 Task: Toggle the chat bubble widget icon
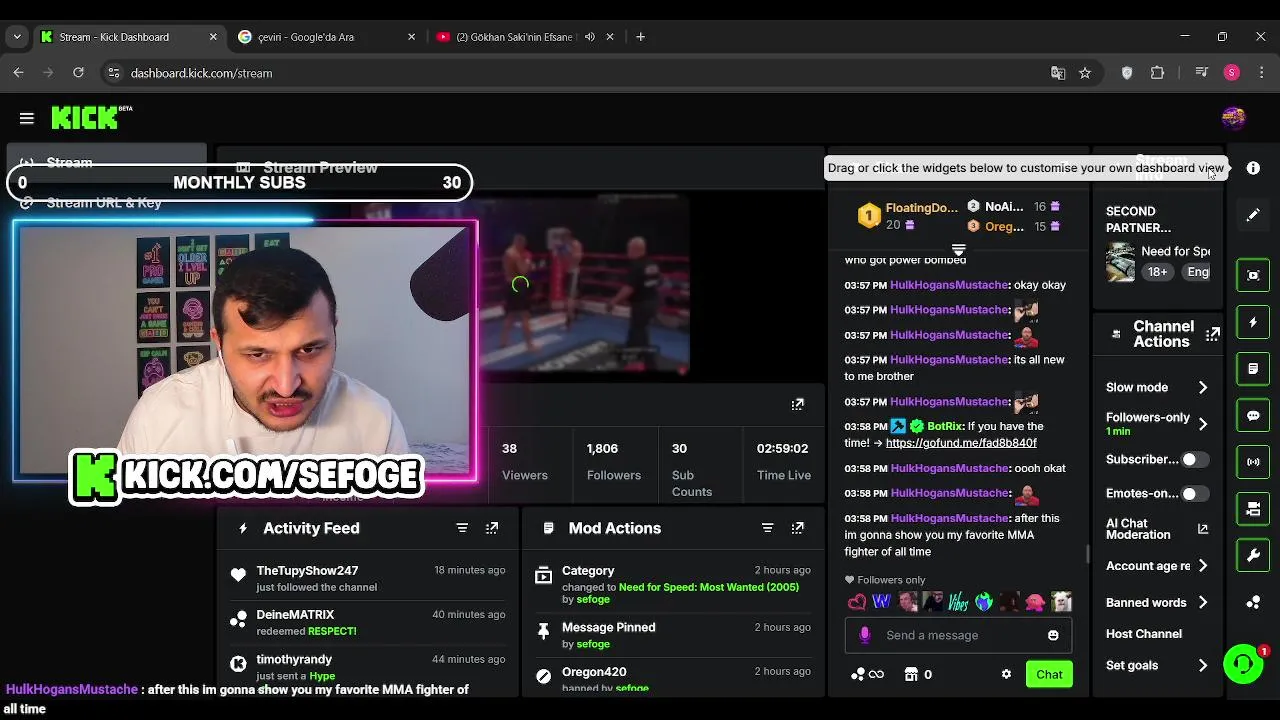click(1253, 416)
